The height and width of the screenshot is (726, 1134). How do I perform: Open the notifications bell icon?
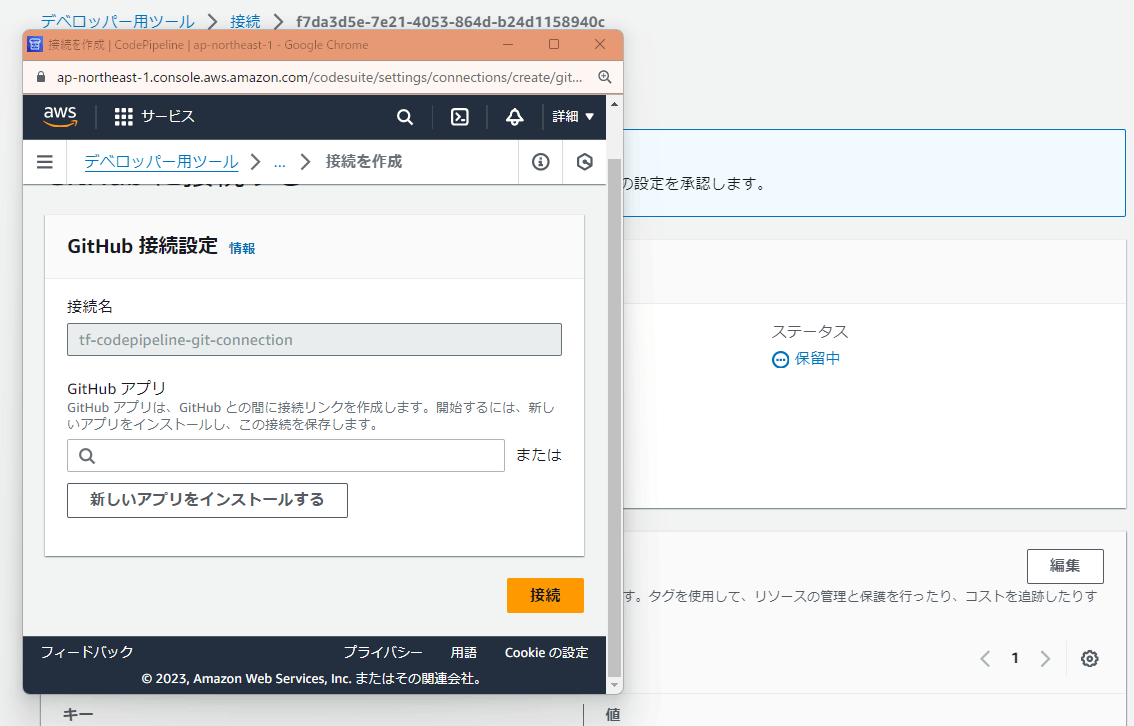coord(515,117)
